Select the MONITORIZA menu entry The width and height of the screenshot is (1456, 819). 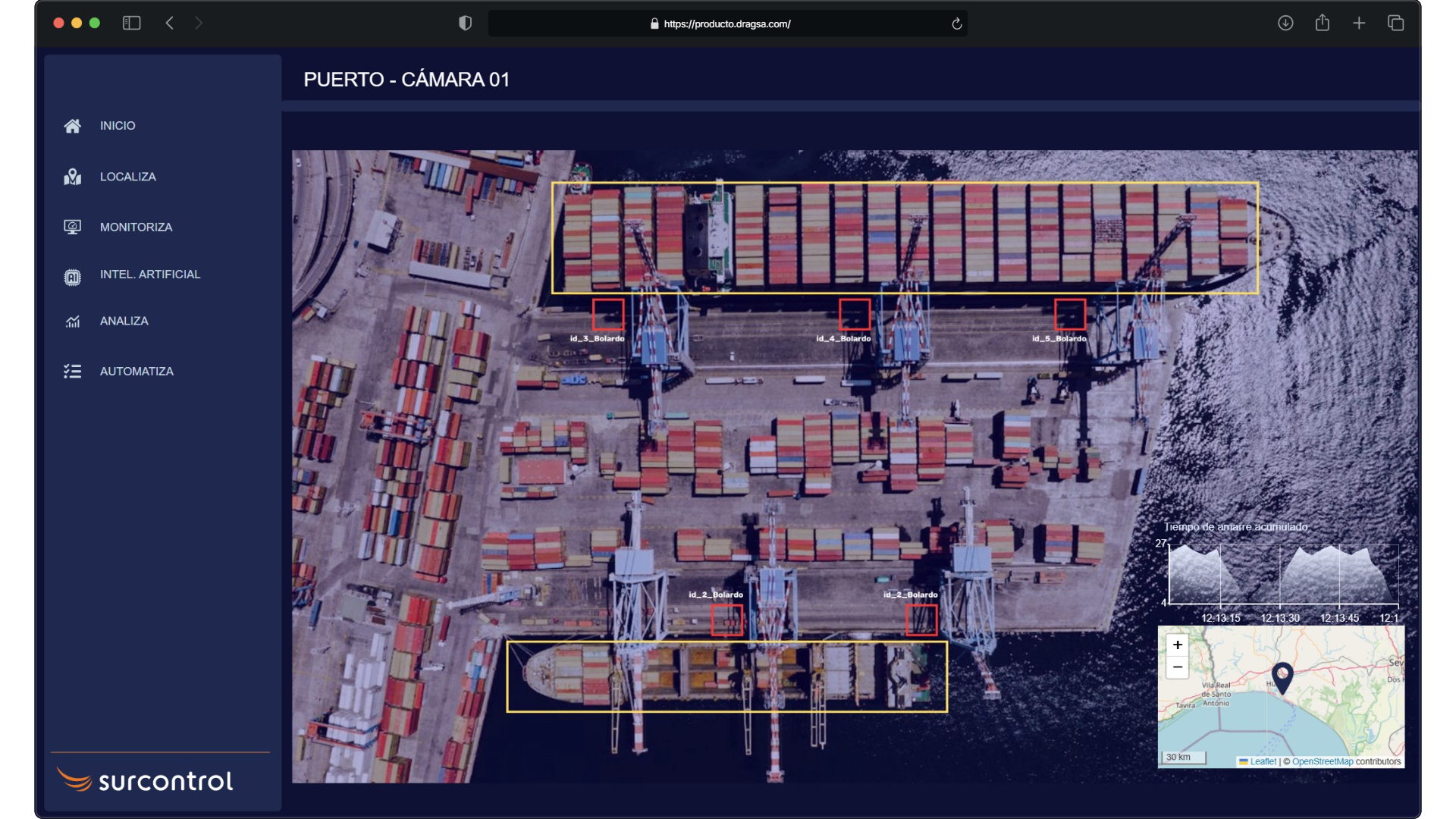(x=136, y=227)
